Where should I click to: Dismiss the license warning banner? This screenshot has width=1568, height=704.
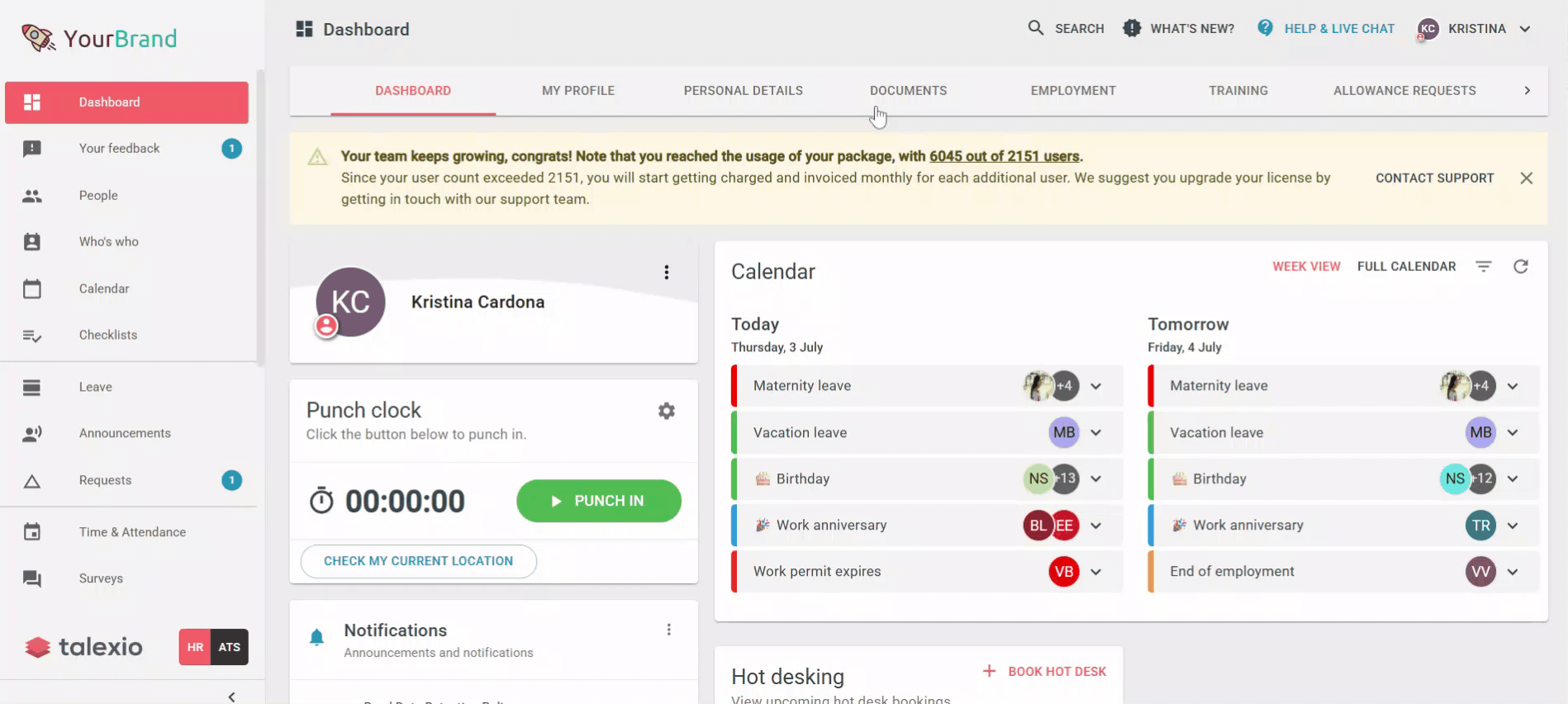(1527, 178)
